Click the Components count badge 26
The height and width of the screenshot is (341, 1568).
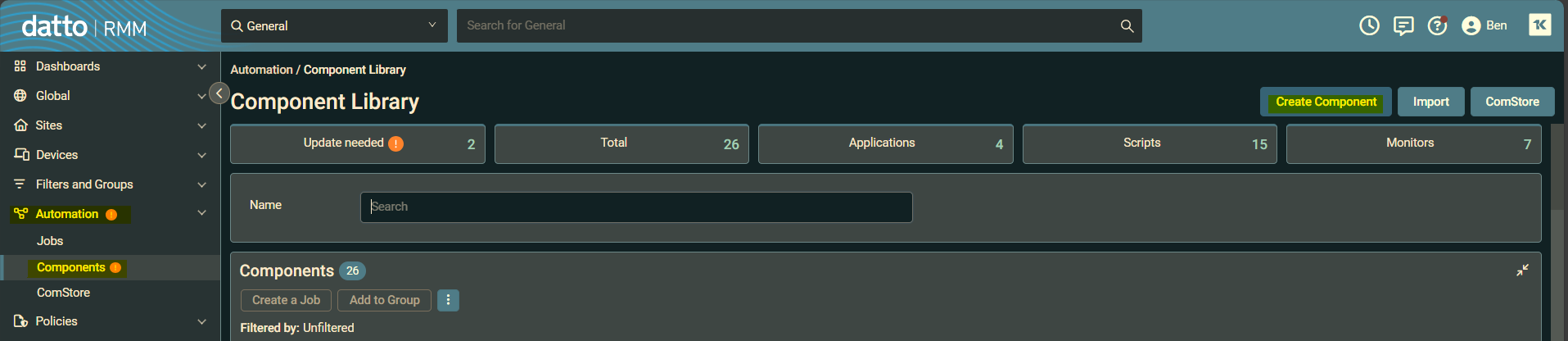352,271
